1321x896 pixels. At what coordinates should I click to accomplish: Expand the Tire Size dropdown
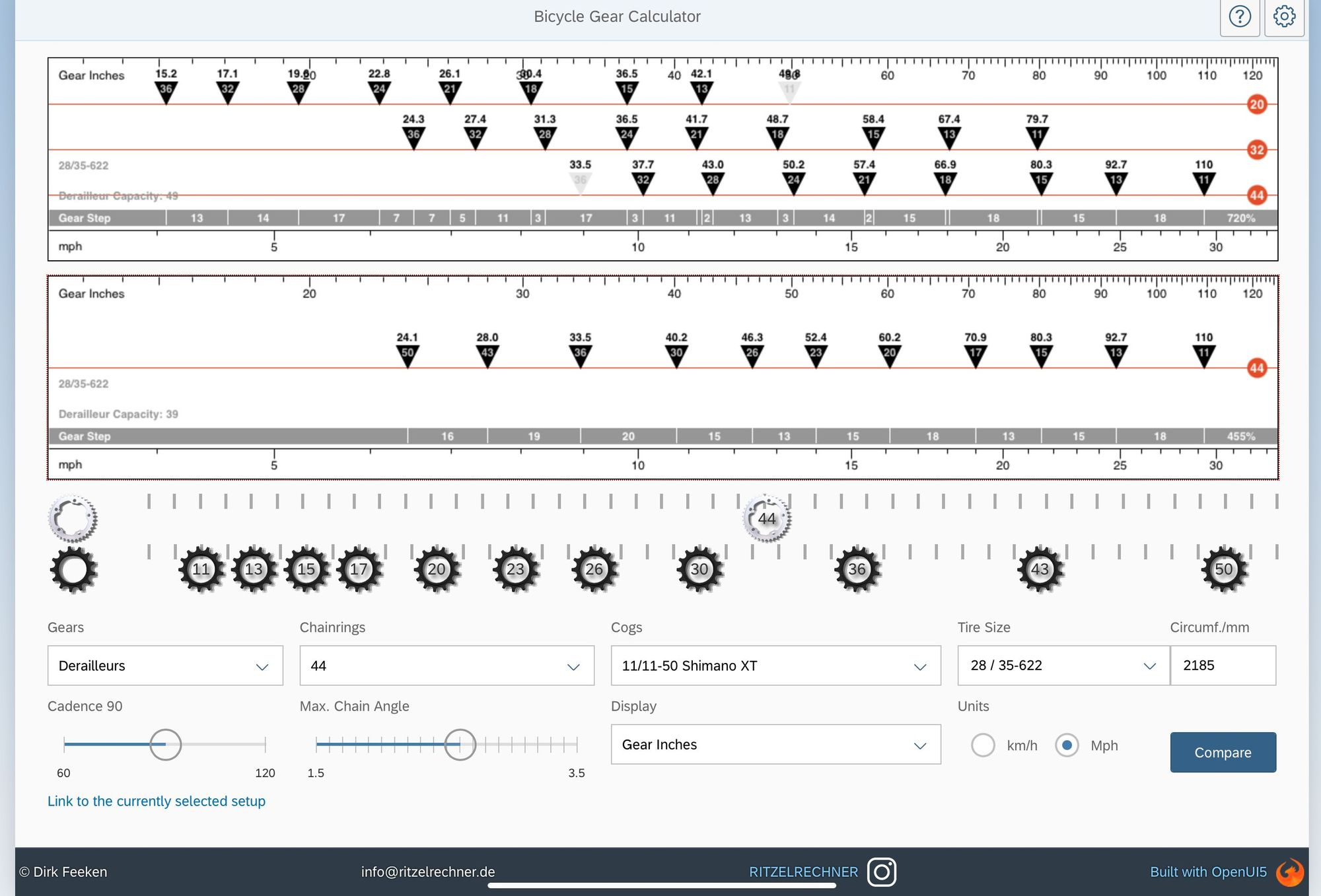coord(1063,666)
